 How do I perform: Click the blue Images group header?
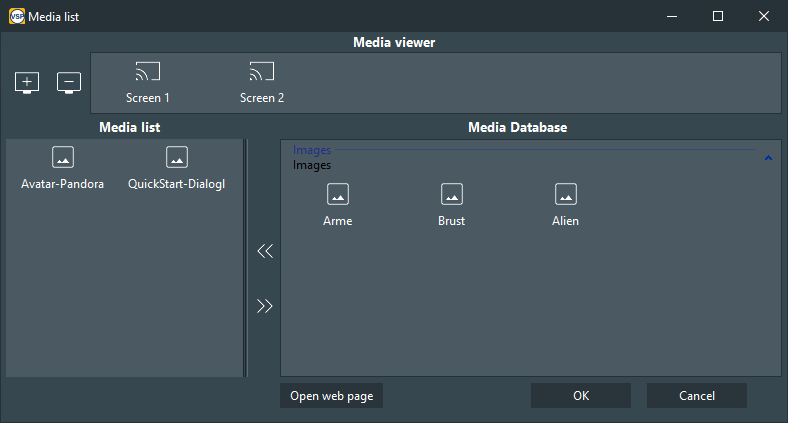pos(312,150)
